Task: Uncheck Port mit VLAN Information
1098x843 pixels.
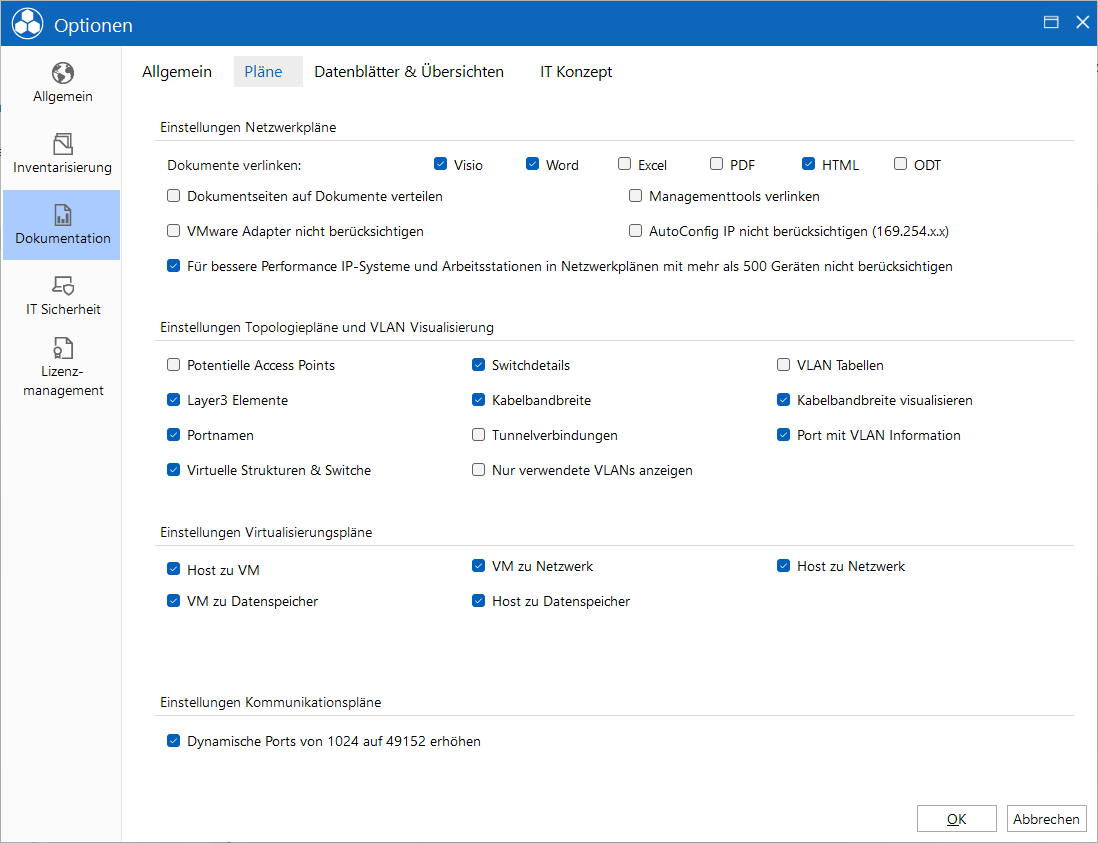Action: tap(784, 435)
